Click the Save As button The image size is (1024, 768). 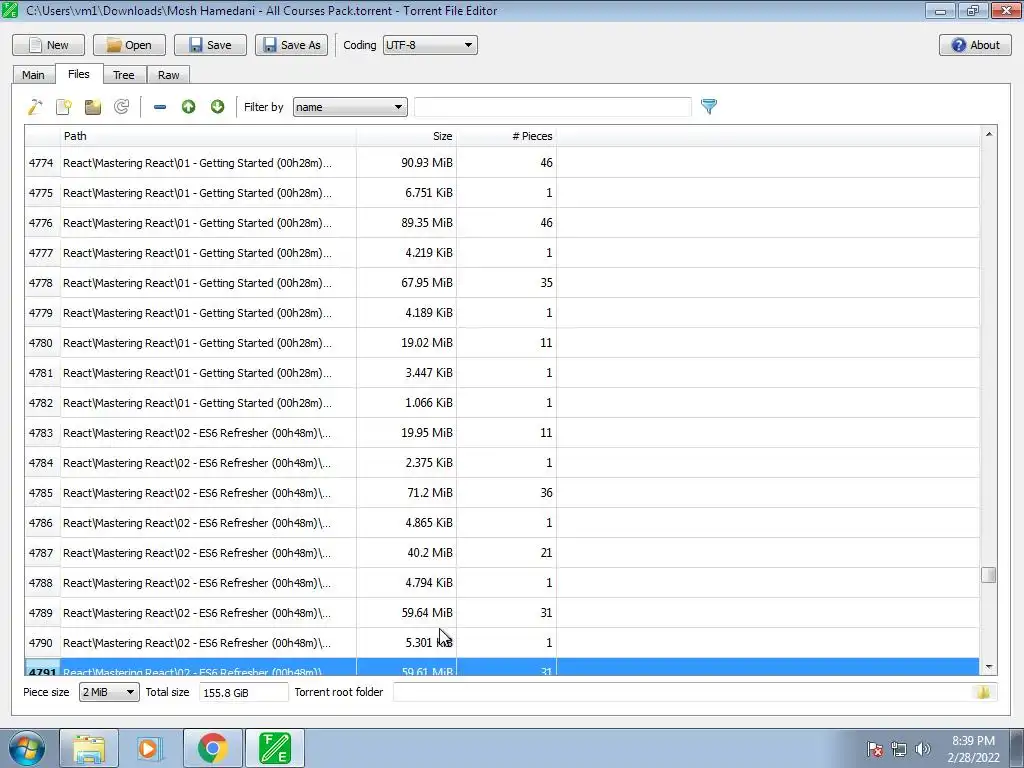291,45
